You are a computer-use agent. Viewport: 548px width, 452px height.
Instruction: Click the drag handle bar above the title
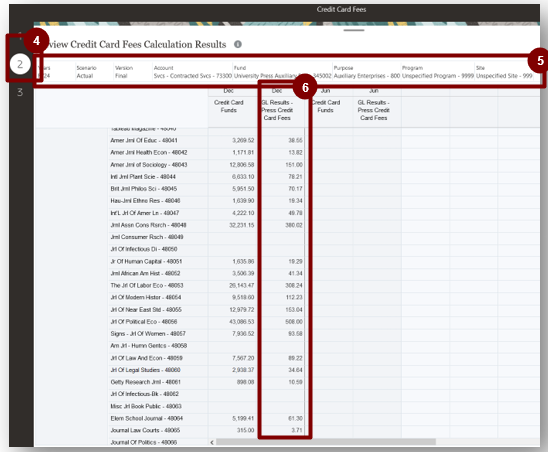click(x=354, y=30)
